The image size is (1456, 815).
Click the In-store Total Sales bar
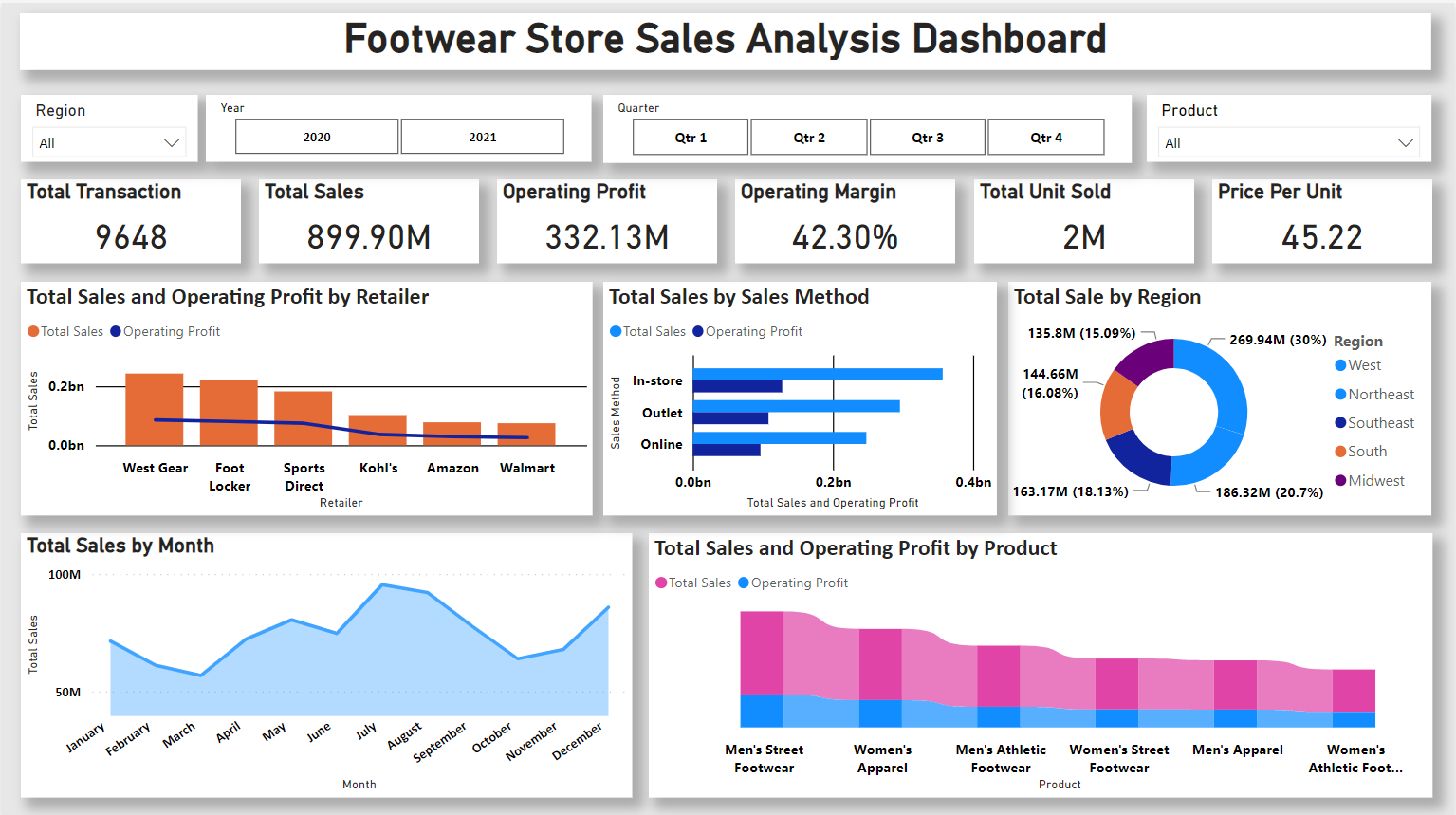[x=818, y=374]
